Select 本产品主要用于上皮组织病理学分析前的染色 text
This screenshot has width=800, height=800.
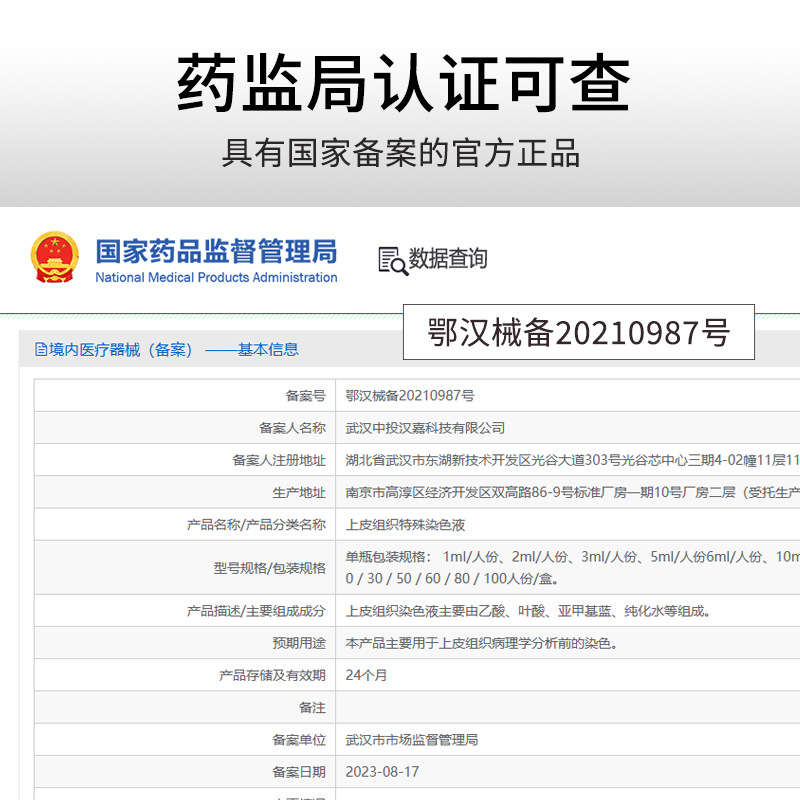(482, 643)
